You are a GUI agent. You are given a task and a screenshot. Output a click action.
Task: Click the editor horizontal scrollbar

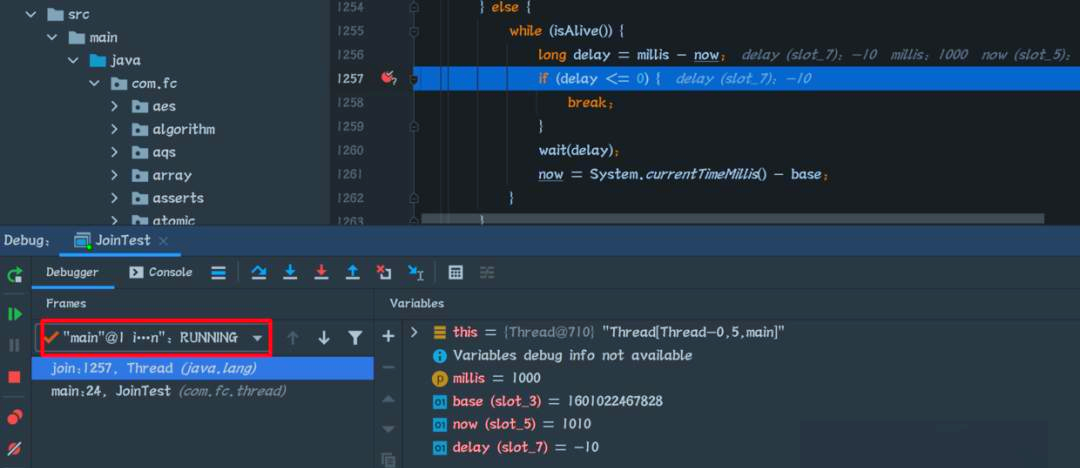[732, 218]
